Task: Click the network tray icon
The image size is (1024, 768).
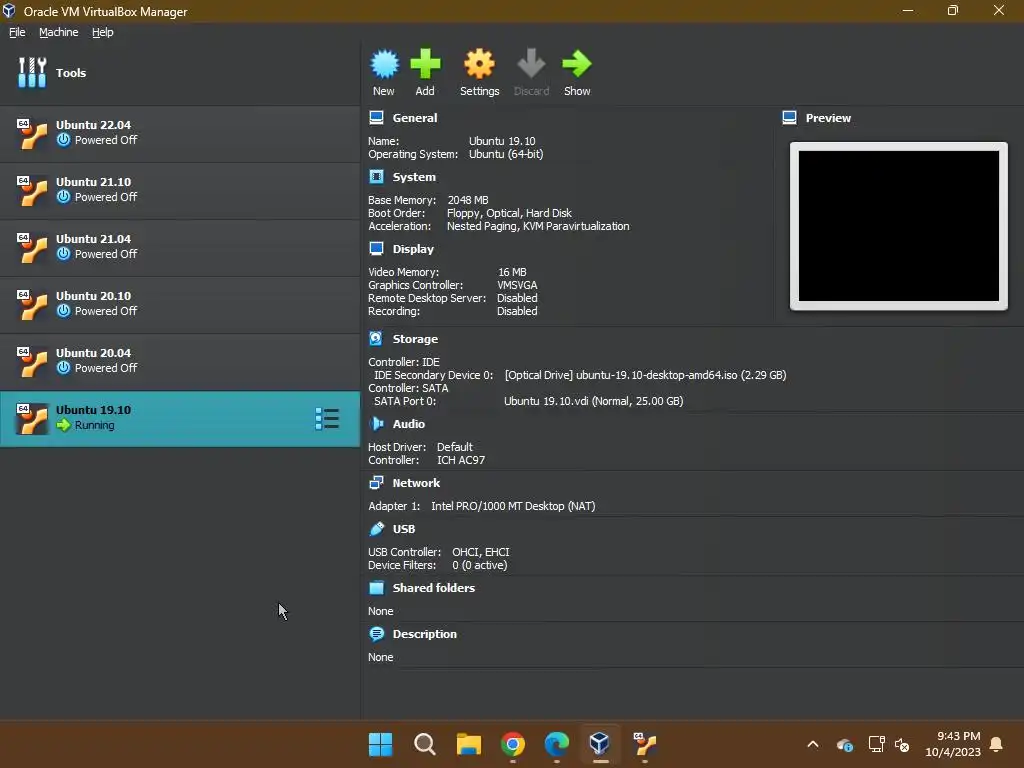Action: pyautogui.click(x=876, y=744)
